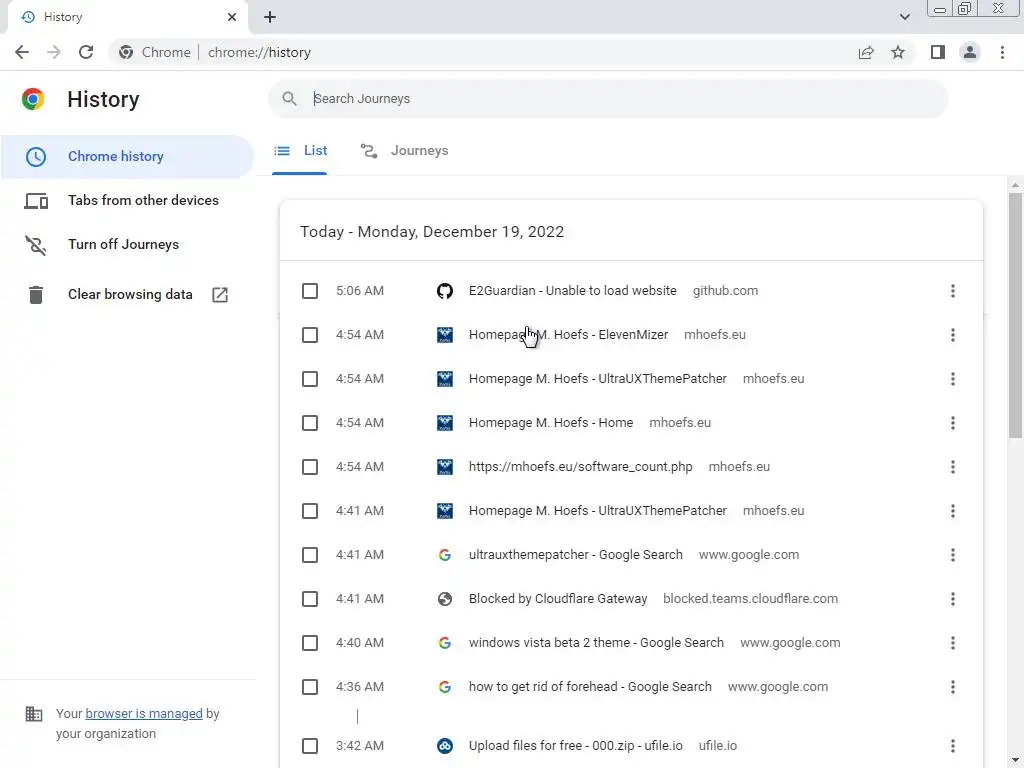1024x768 pixels.
Task: Open more actions for windows vista search
Action: (952, 643)
